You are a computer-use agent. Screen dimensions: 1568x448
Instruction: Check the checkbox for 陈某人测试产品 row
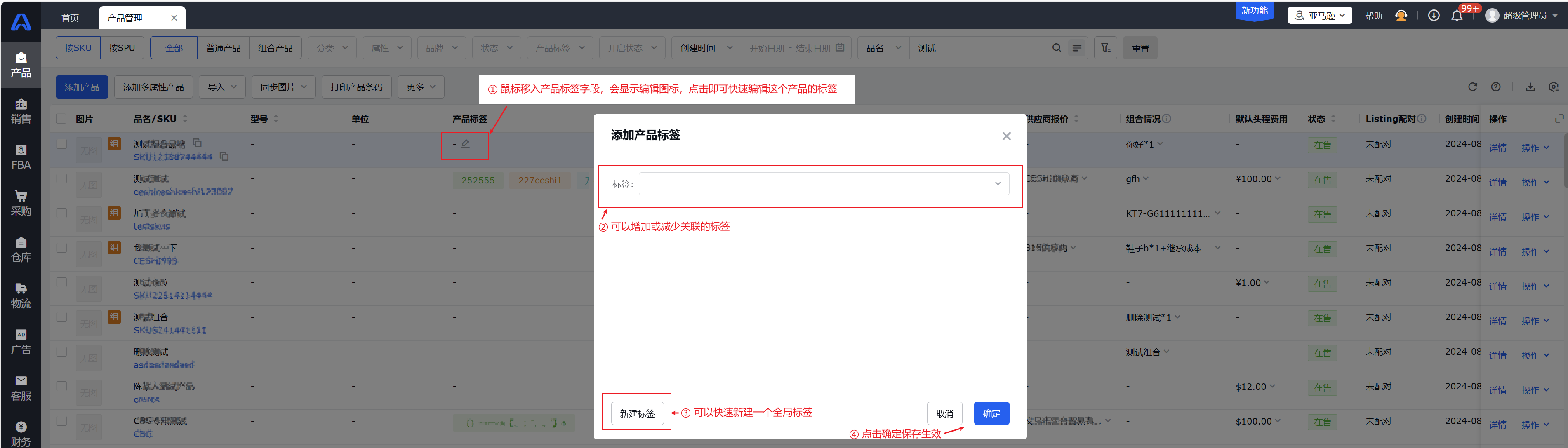(x=61, y=387)
